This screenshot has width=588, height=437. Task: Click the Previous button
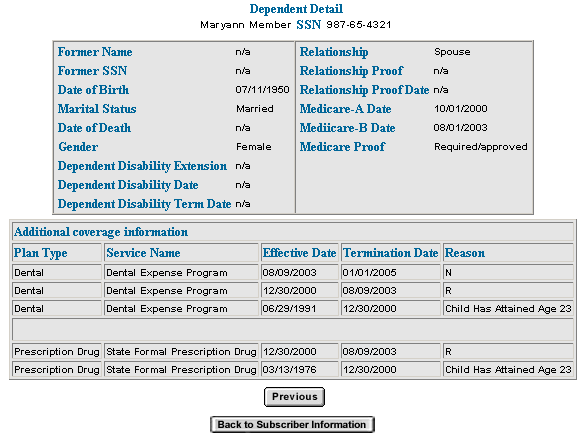click(x=294, y=396)
